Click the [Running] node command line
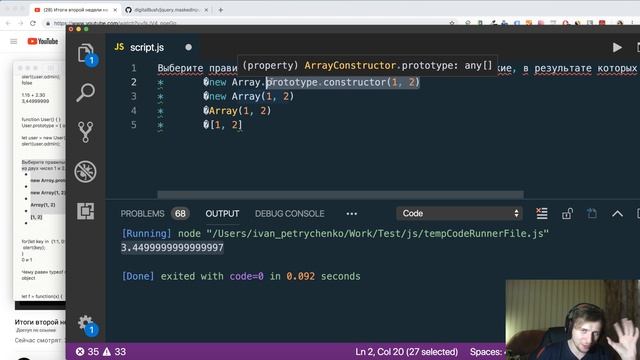The height and width of the screenshot is (360, 640). click(x=335, y=233)
